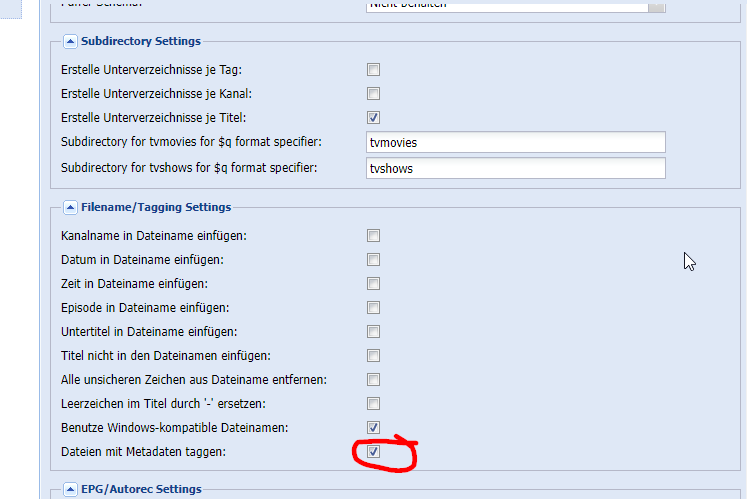747x499 pixels.
Task: Click label 'Subdirectory for tvshows for $q format specifier:'
Action: click(189, 168)
